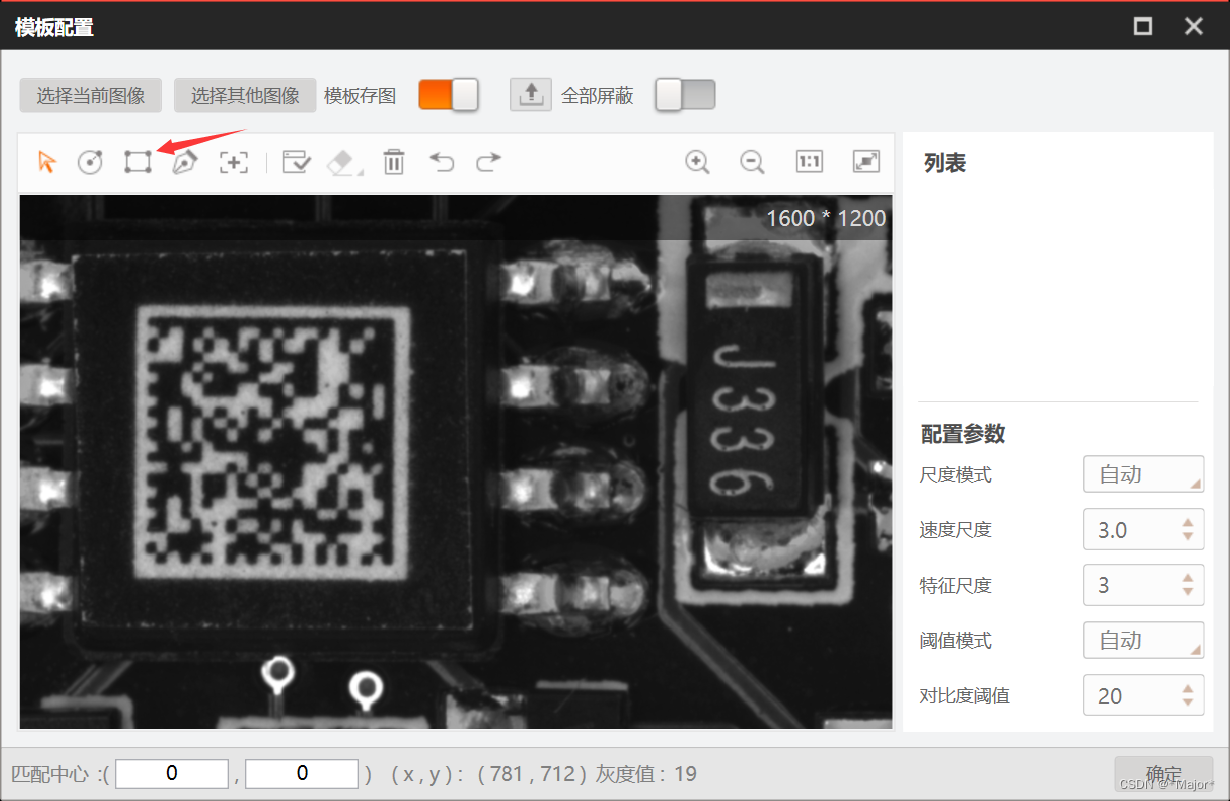Open the 阈值模式 dropdown
Image resolution: width=1230 pixels, height=801 pixels.
(1143, 640)
